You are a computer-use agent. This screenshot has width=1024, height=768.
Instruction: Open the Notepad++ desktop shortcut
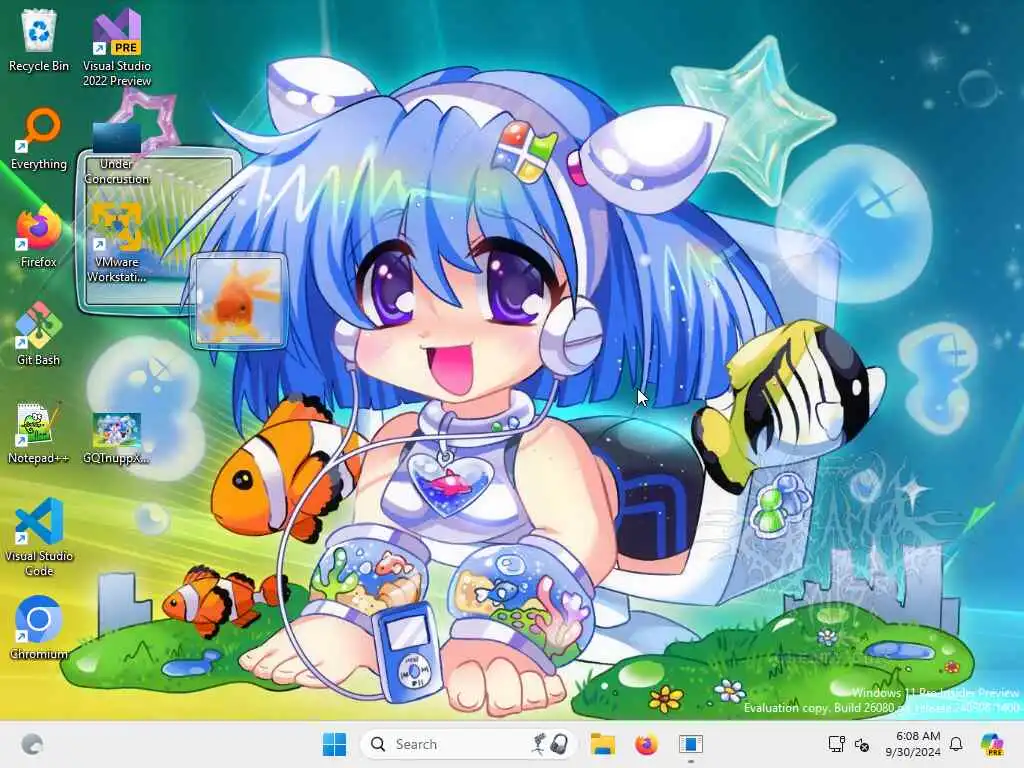pyautogui.click(x=39, y=432)
